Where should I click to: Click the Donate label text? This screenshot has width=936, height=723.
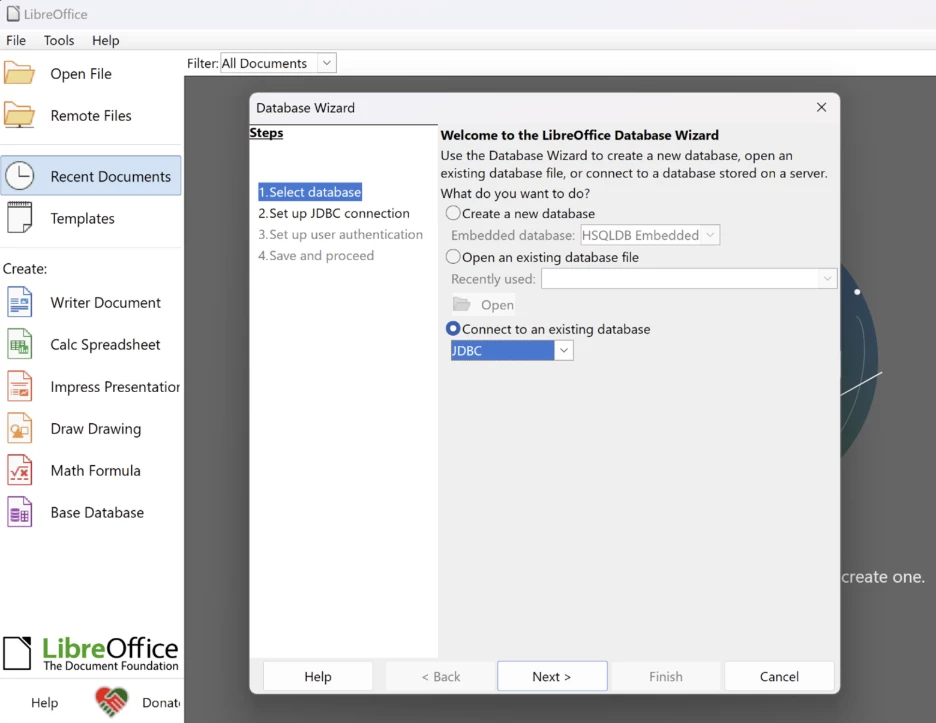(161, 702)
